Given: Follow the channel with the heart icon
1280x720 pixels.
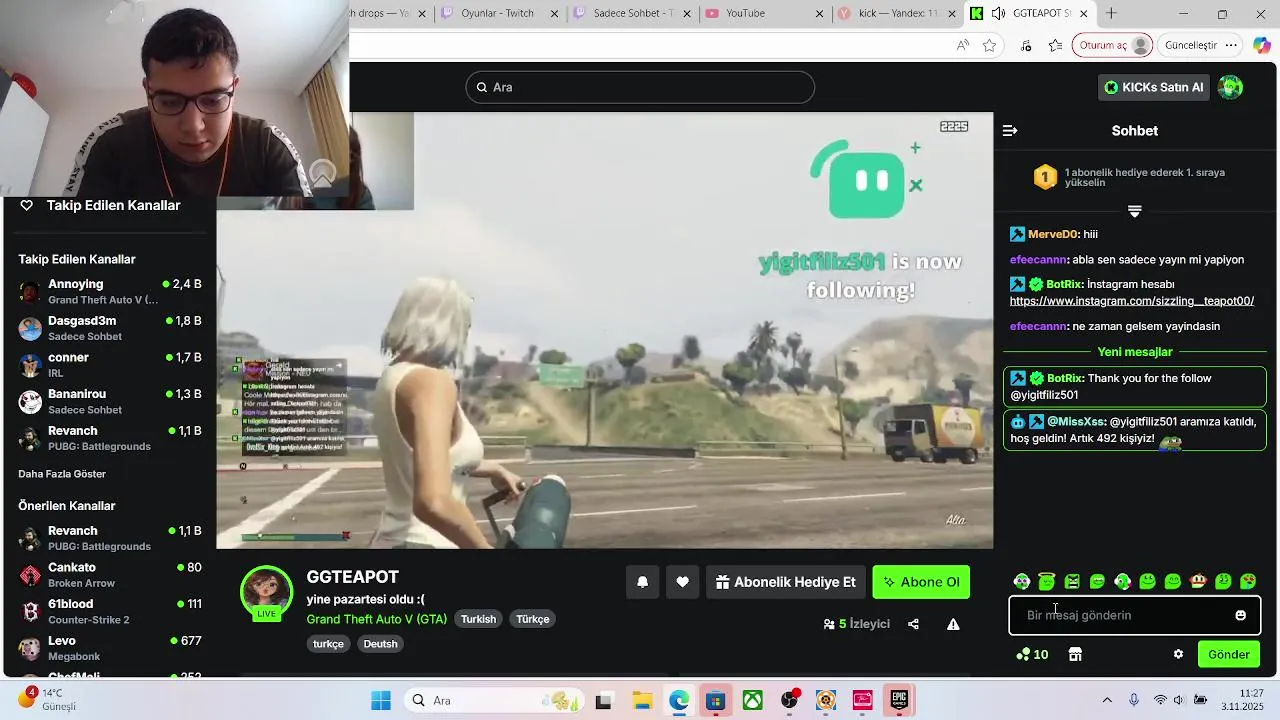Looking at the screenshot, I should click(682, 582).
